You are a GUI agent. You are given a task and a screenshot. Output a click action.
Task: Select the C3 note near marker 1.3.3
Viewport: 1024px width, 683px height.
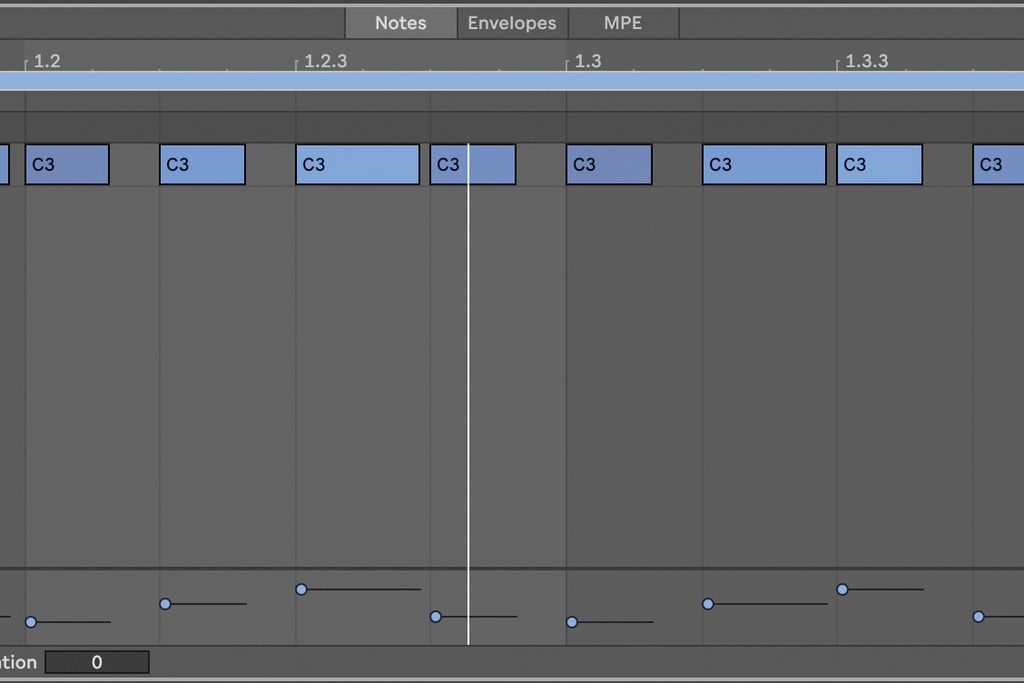pyautogui.click(x=879, y=163)
